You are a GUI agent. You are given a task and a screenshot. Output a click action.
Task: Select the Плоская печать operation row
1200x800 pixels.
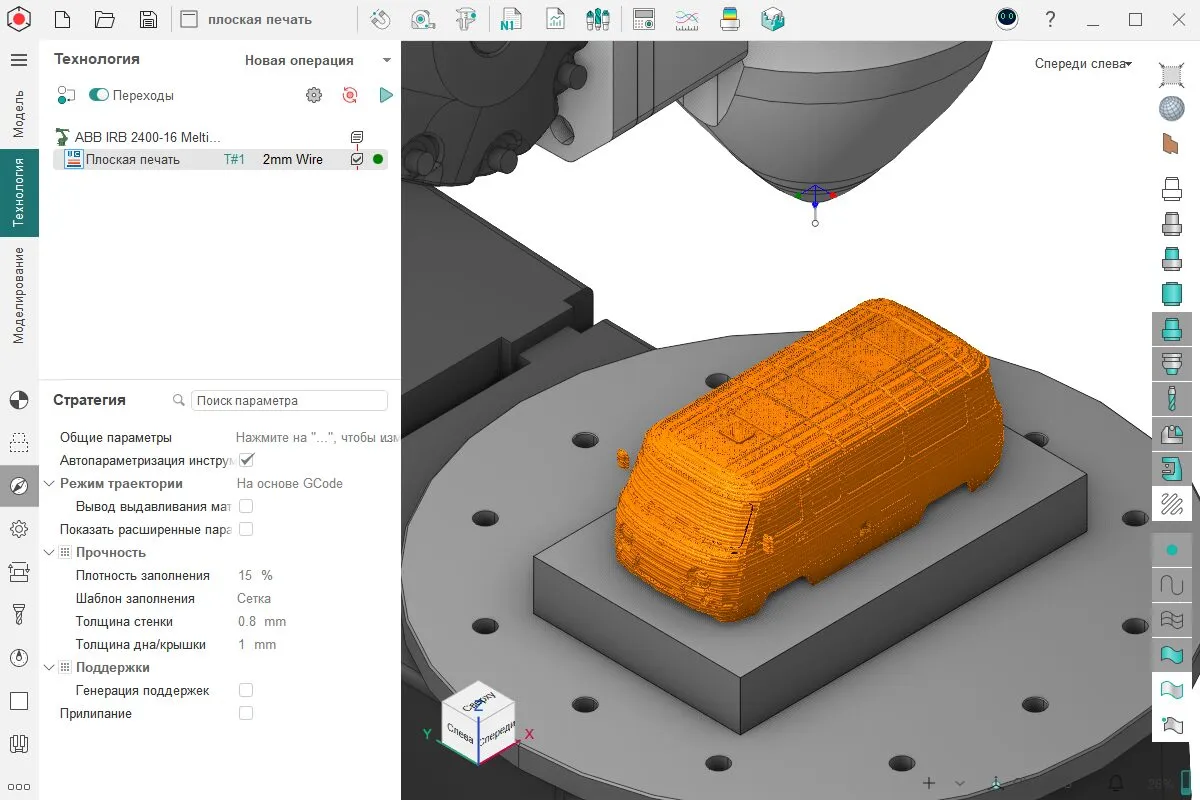tap(132, 159)
